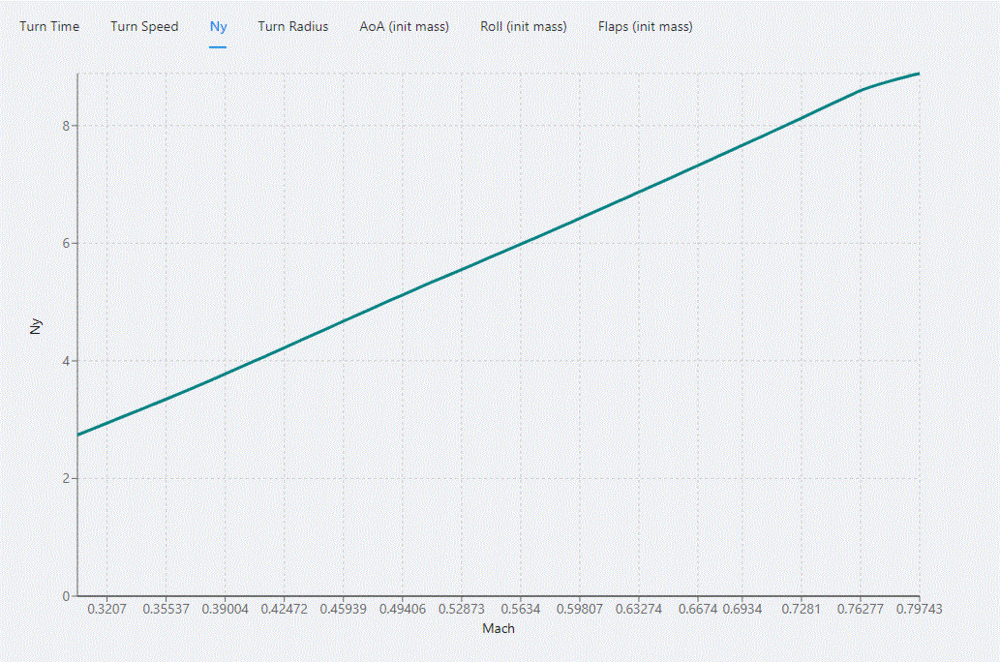Click the 0.6934 Mach tick label

tap(742, 608)
